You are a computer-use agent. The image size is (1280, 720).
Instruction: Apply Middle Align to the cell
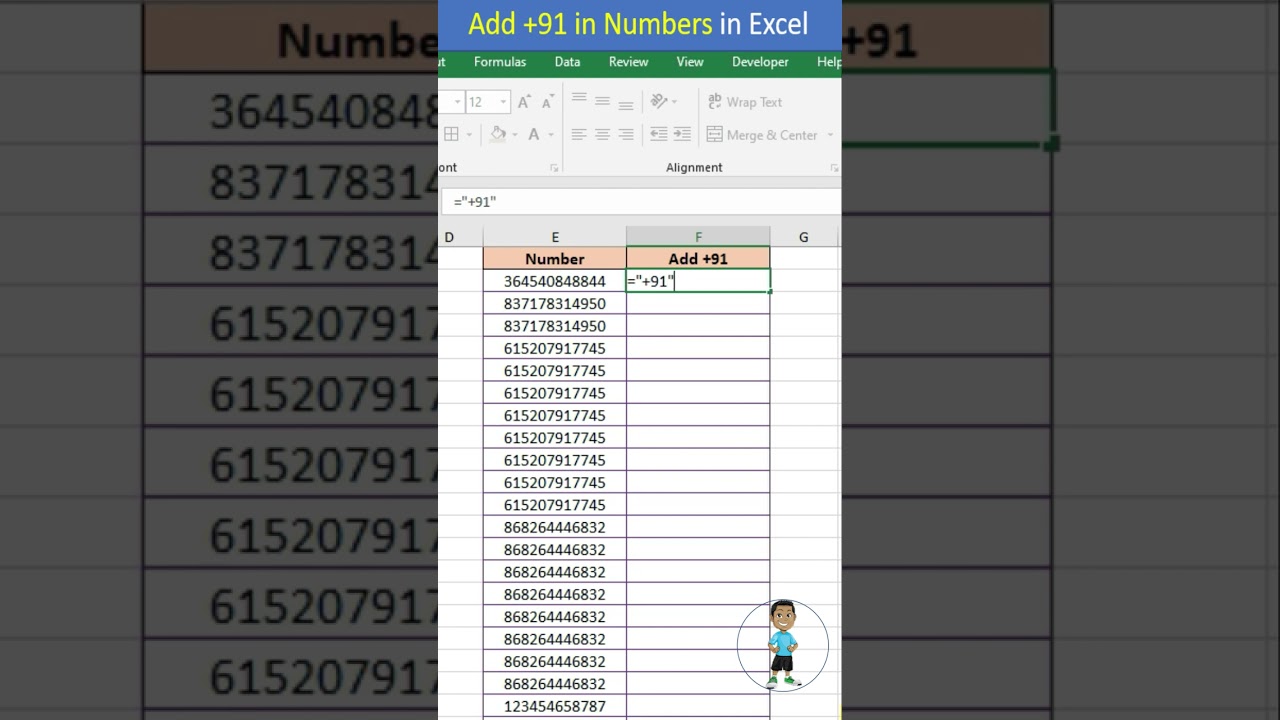point(602,101)
